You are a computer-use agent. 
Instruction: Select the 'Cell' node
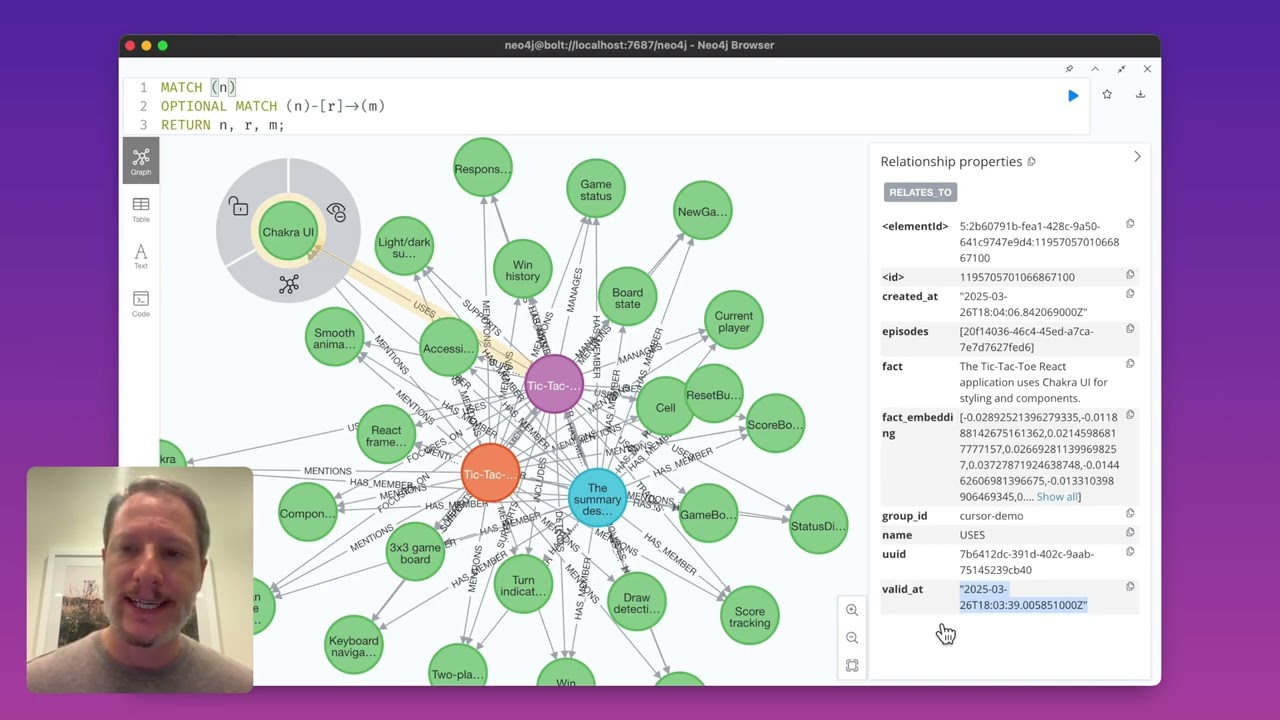pos(665,408)
